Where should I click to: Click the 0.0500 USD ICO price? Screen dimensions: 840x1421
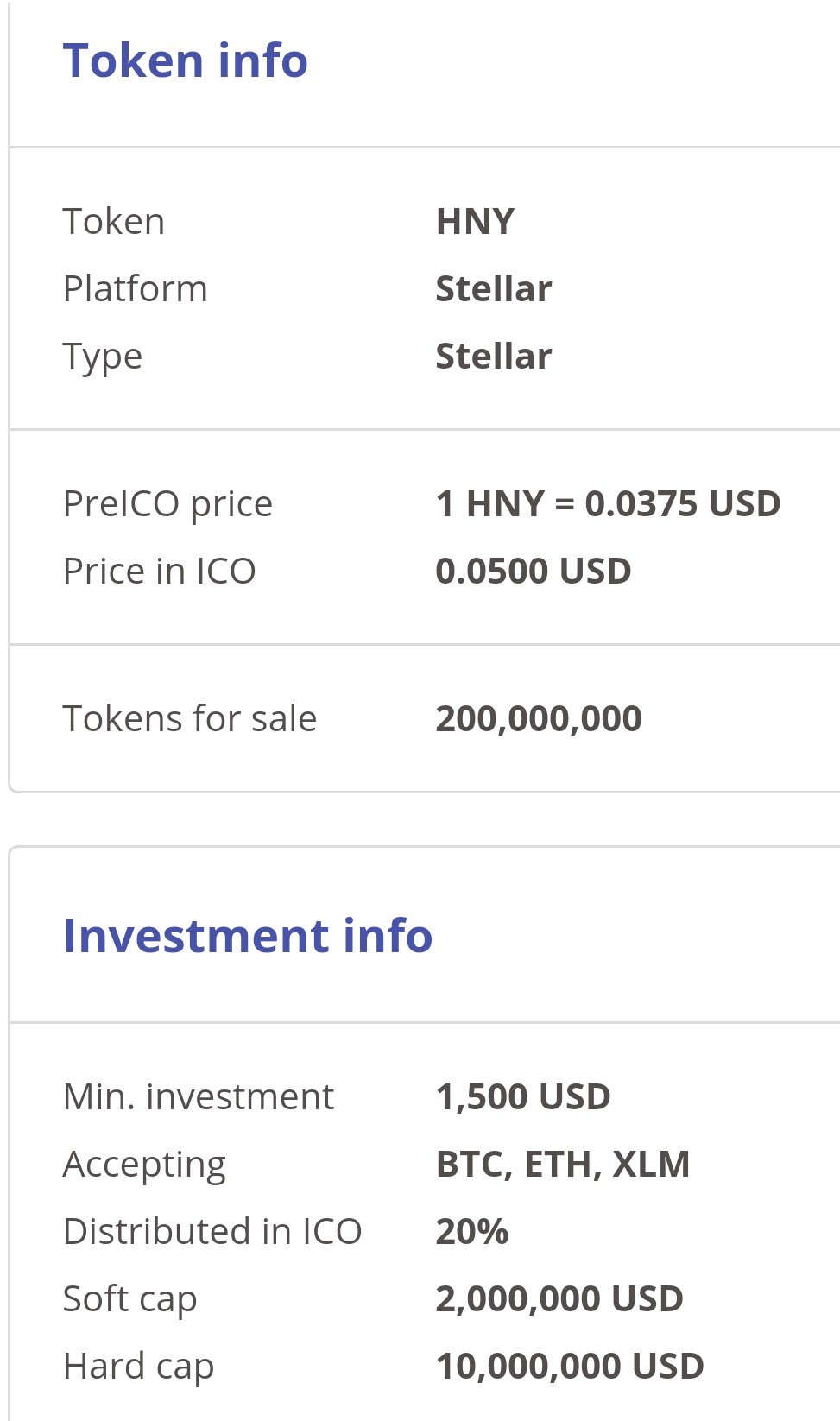534,572
